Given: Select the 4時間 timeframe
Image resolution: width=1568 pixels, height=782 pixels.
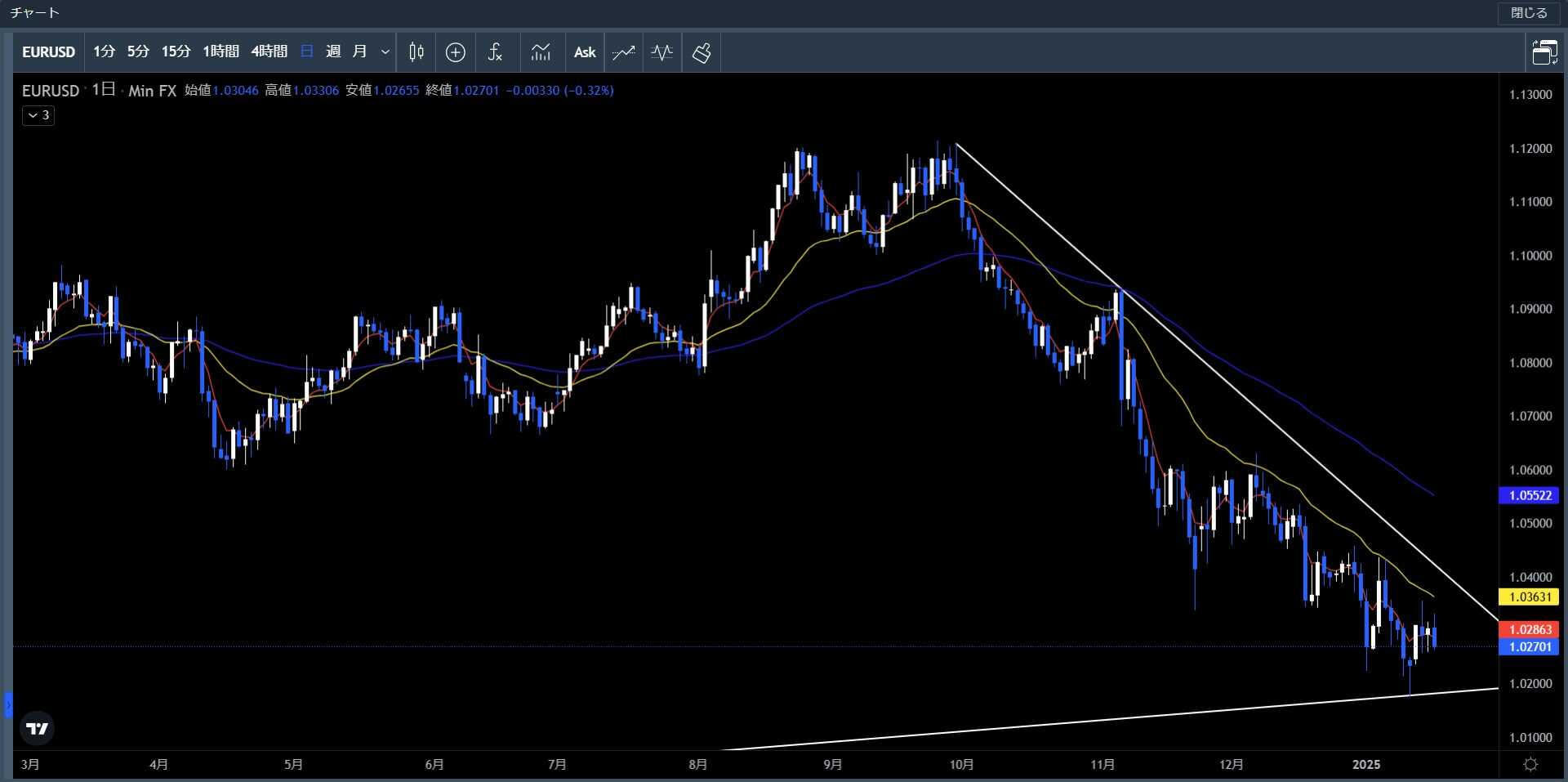Looking at the screenshot, I should [x=269, y=52].
